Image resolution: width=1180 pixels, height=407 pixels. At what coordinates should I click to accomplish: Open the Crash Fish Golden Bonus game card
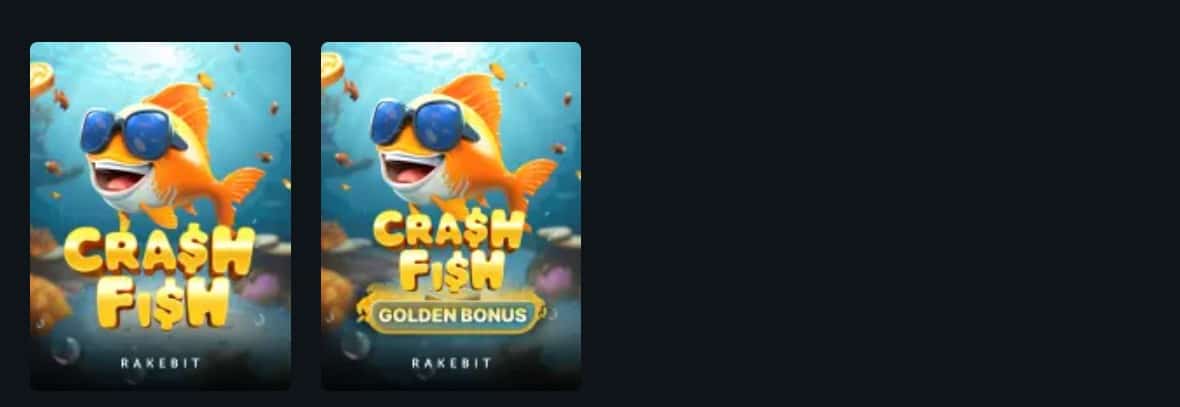point(451,216)
